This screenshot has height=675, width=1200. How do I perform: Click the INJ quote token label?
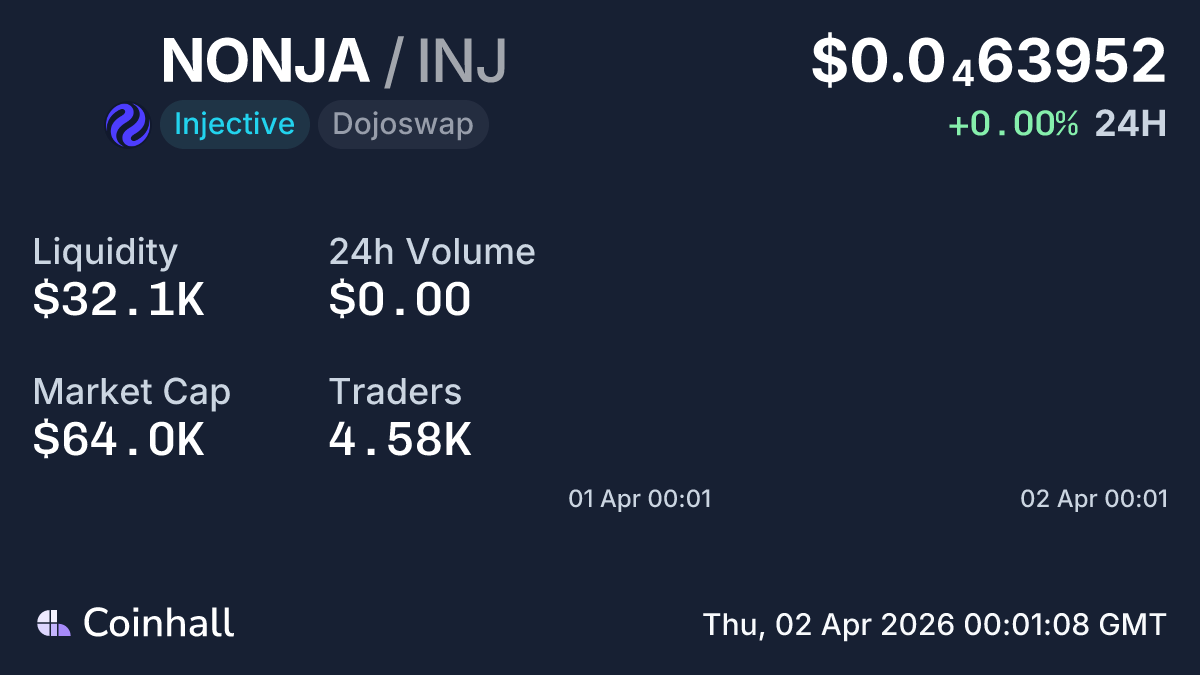point(462,61)
